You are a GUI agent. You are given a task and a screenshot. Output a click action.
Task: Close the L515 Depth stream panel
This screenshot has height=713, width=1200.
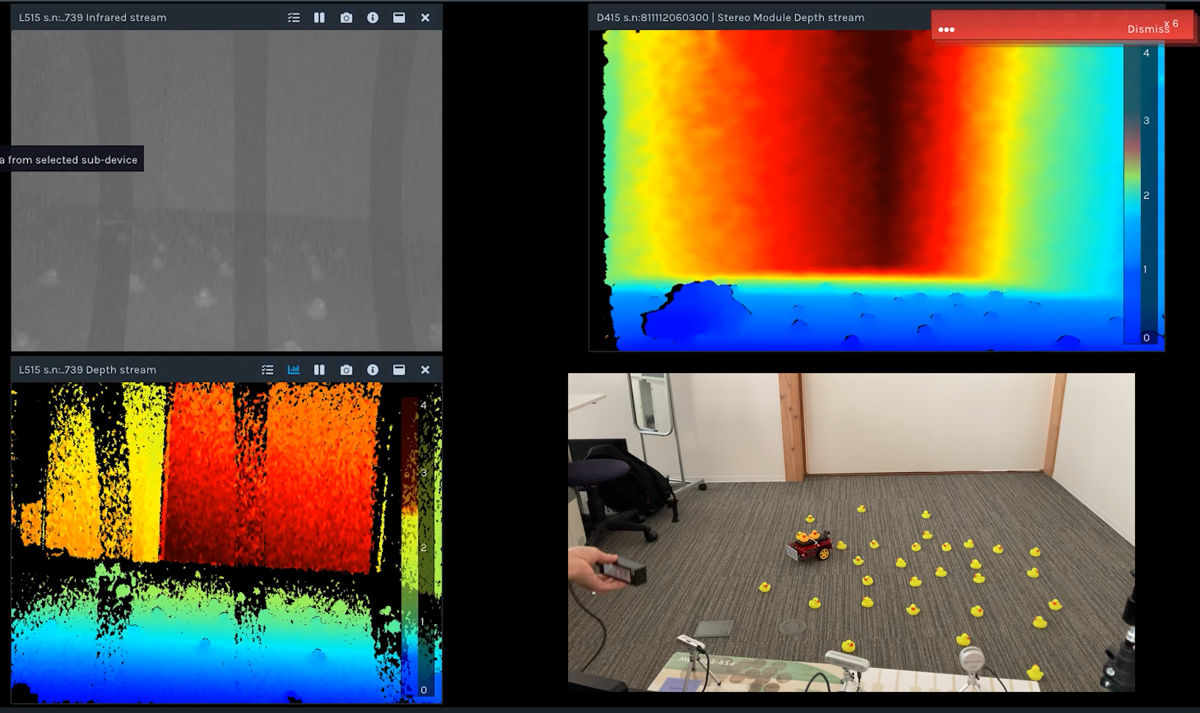tap(425, 370)
